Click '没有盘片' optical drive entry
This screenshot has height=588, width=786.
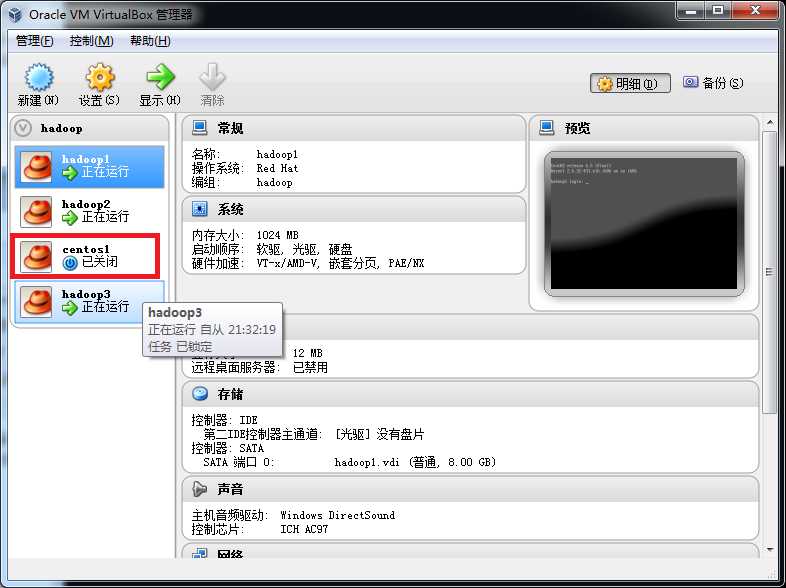coord(400,434)
